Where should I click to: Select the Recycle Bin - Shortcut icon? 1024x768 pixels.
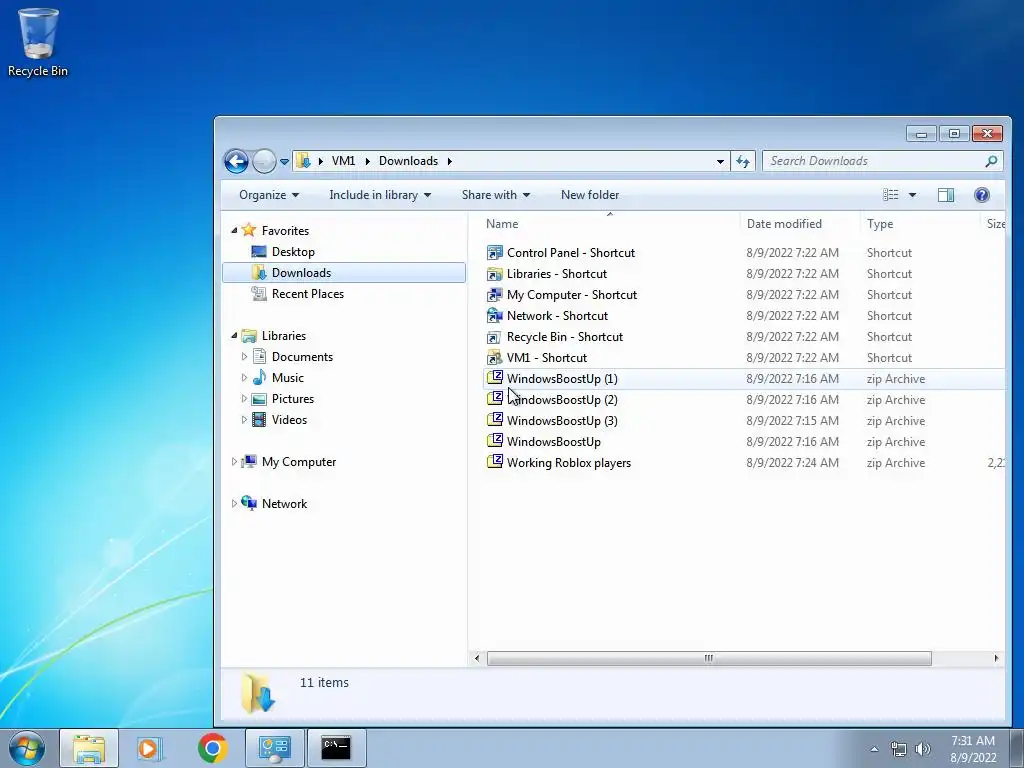495,336
